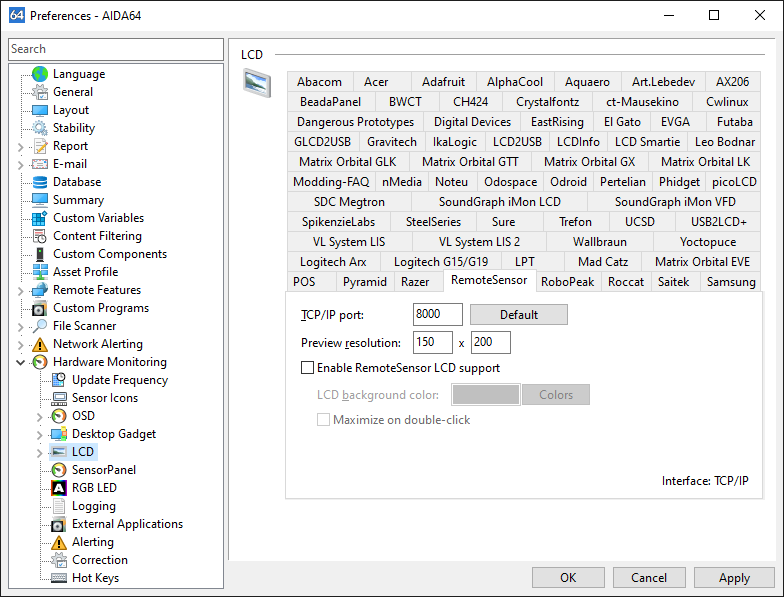Select the Samsung tab
This screenshot has width=784, height=597.
[731, 282]
